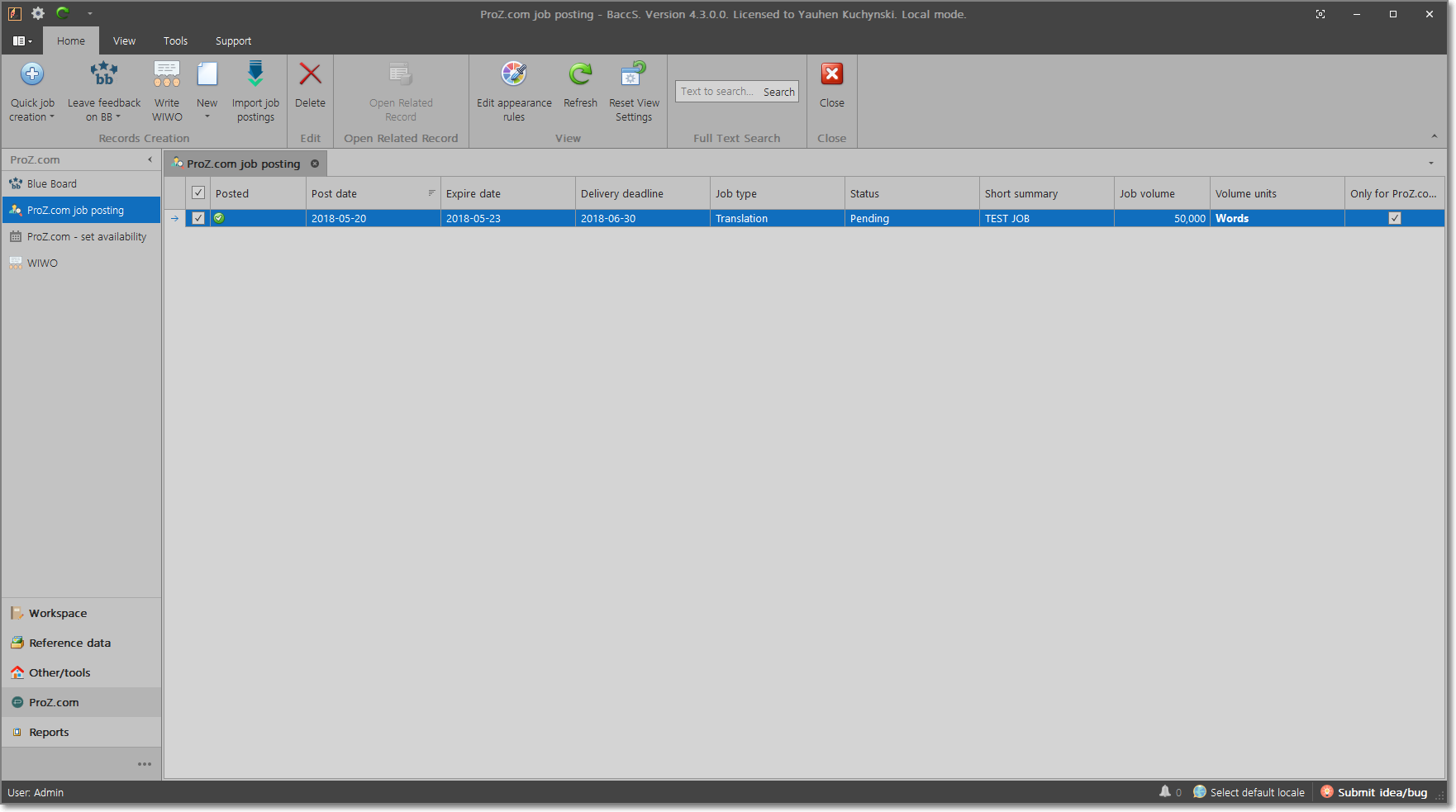Open the BaccS application logo menu
1456x812 pixels.
14,13
